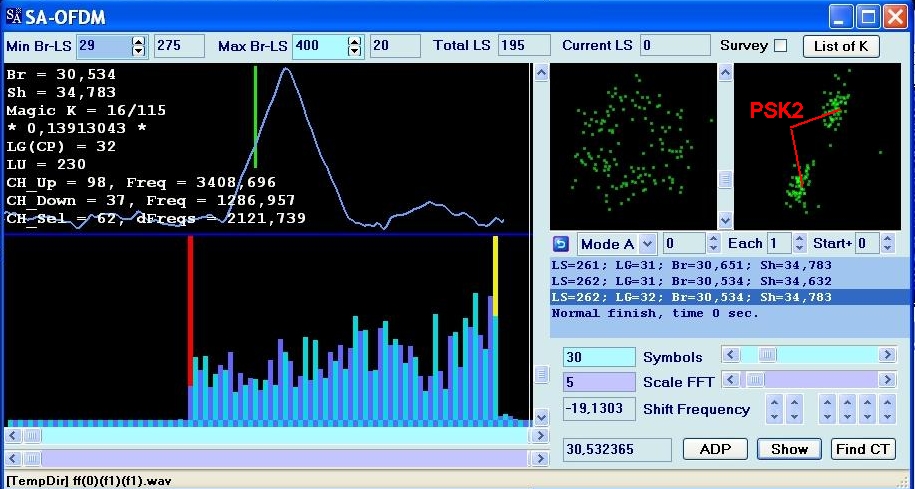Viewport: 915px width, 489px height.
Task: Increase Max Br-LS with its up arrow
Action: [x=354, y=41]
